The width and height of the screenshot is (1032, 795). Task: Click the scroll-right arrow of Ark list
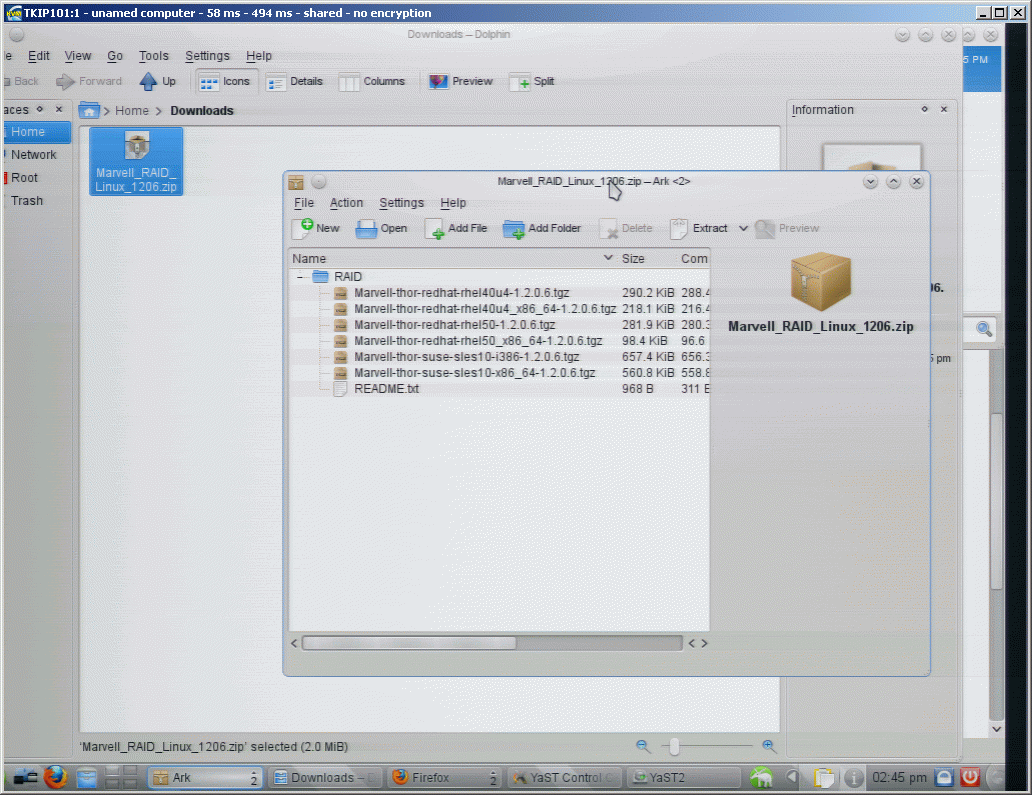coord(704,643)
